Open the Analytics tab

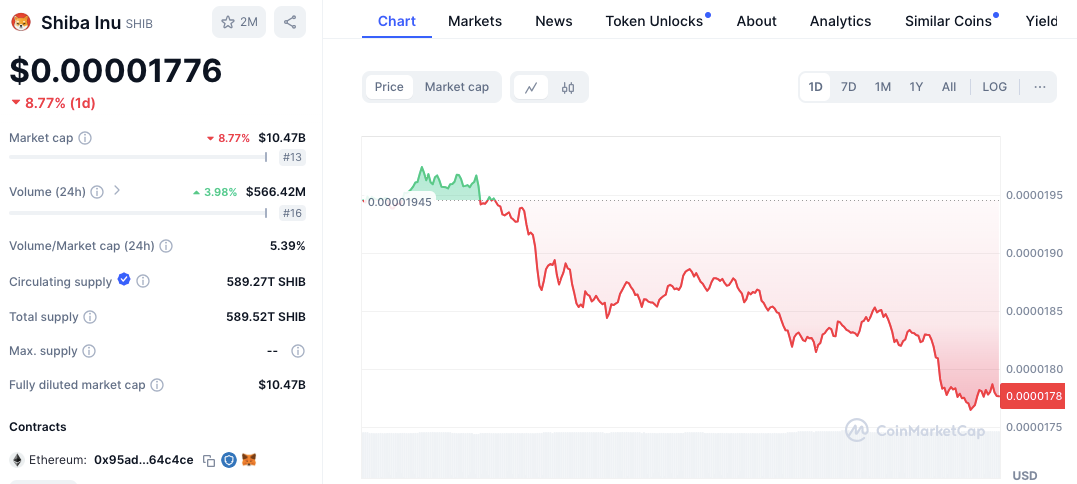(x=840, y=21)
